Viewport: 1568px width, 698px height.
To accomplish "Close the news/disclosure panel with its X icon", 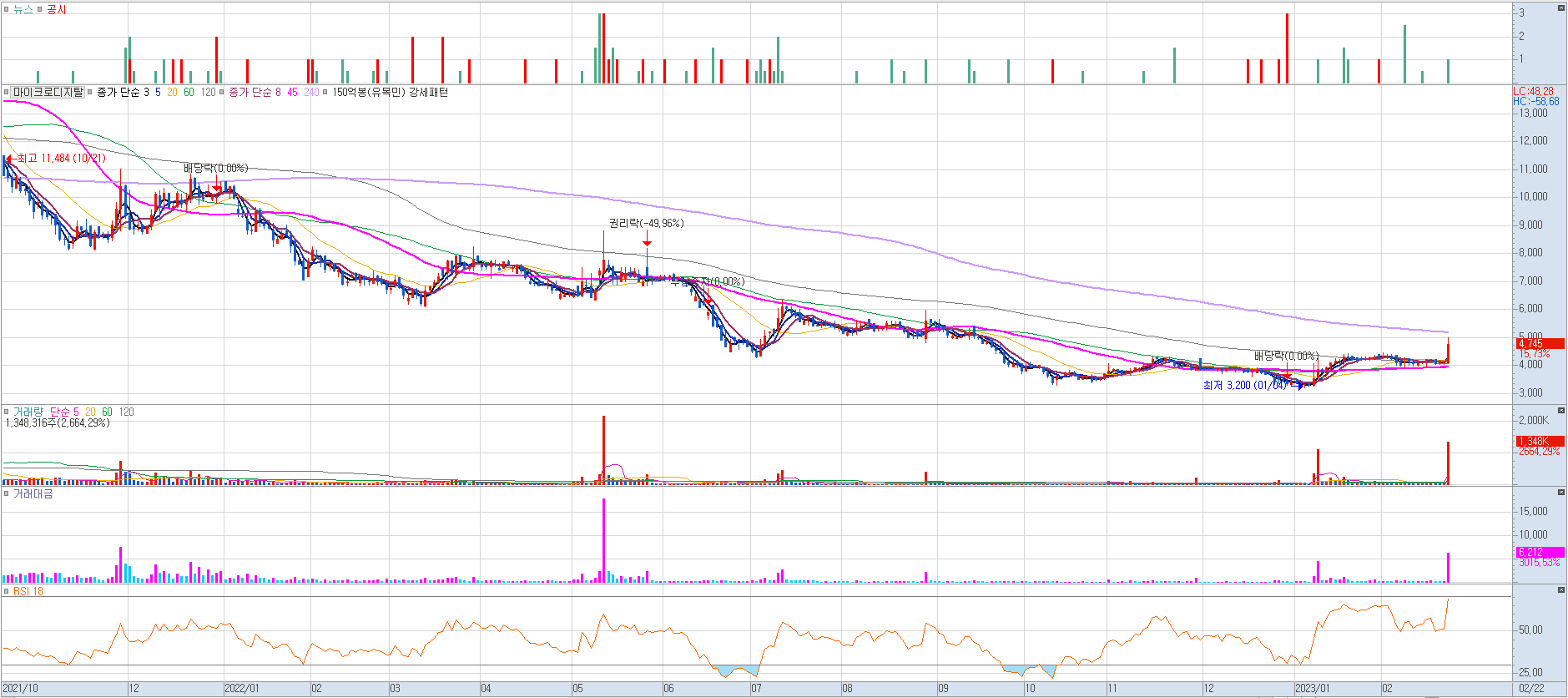I will [x=1561, y=8].
